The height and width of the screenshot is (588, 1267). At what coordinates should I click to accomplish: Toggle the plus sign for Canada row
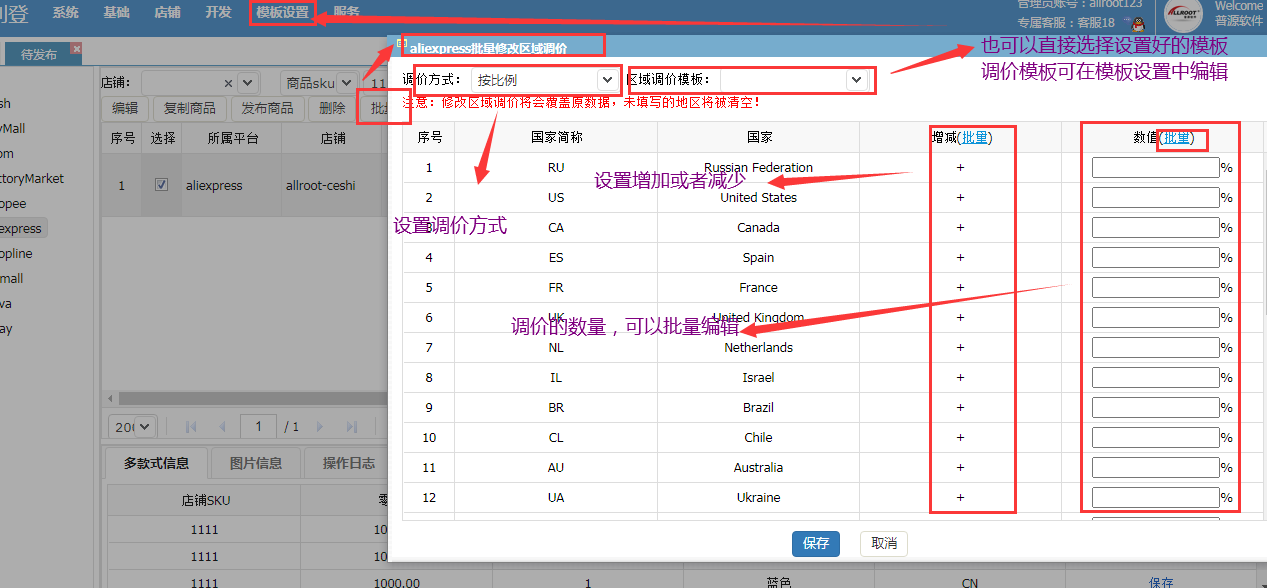960,228
